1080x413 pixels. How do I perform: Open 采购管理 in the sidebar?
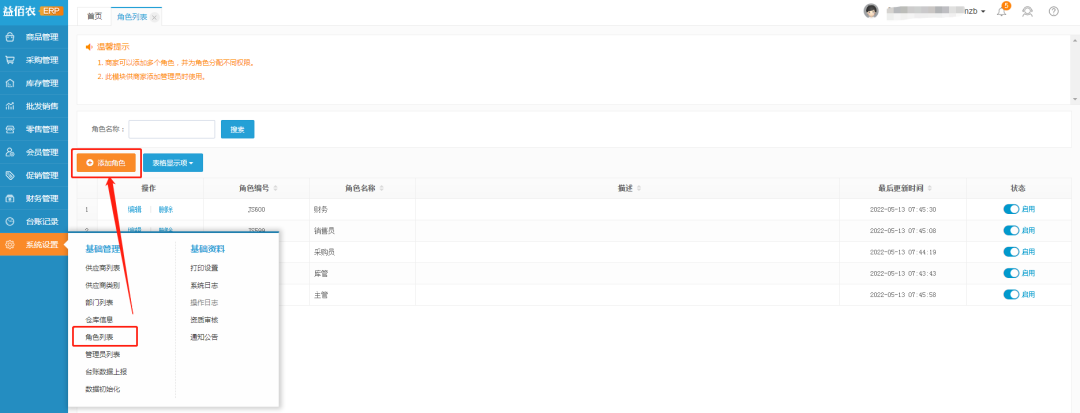click(x=41, y=60)
